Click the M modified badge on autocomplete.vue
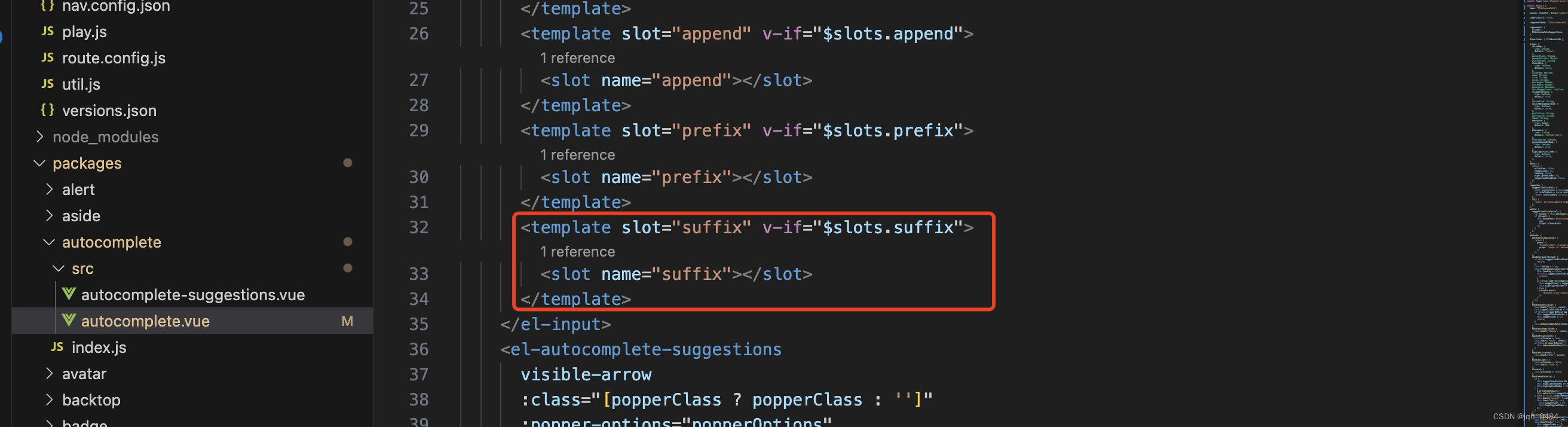1568x427 pixels. [x=348, y=321]
